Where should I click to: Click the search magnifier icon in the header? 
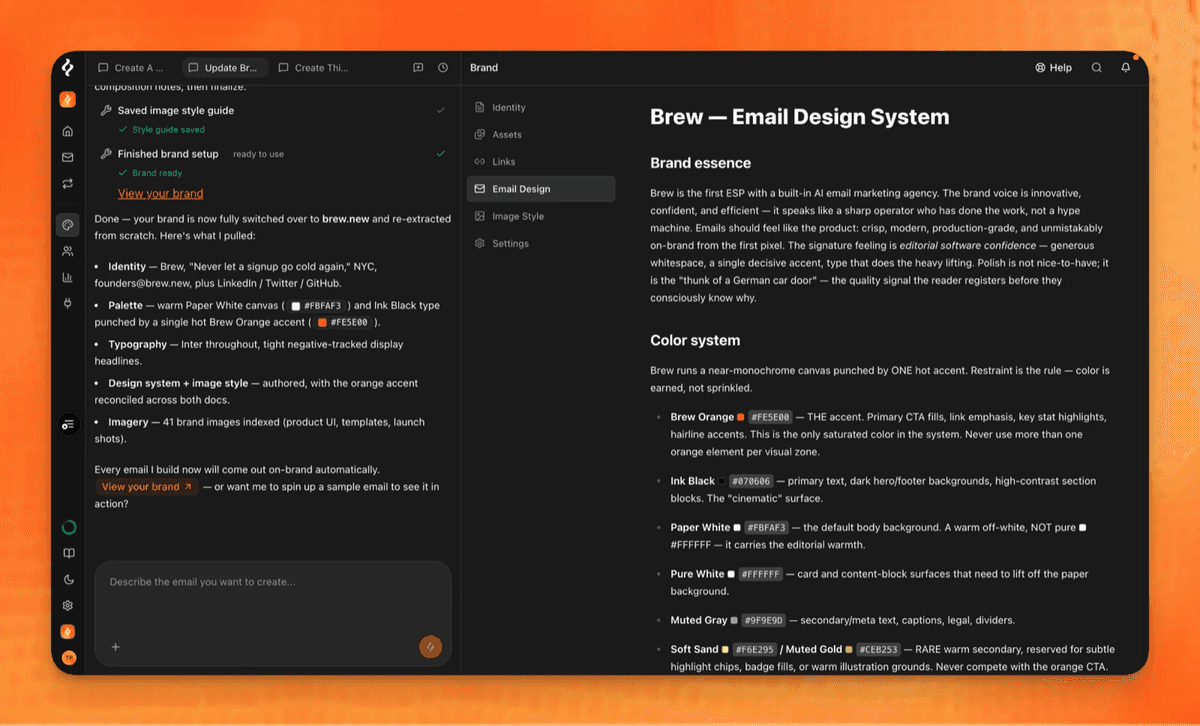pyautogui.click(x=1097, y=68)
